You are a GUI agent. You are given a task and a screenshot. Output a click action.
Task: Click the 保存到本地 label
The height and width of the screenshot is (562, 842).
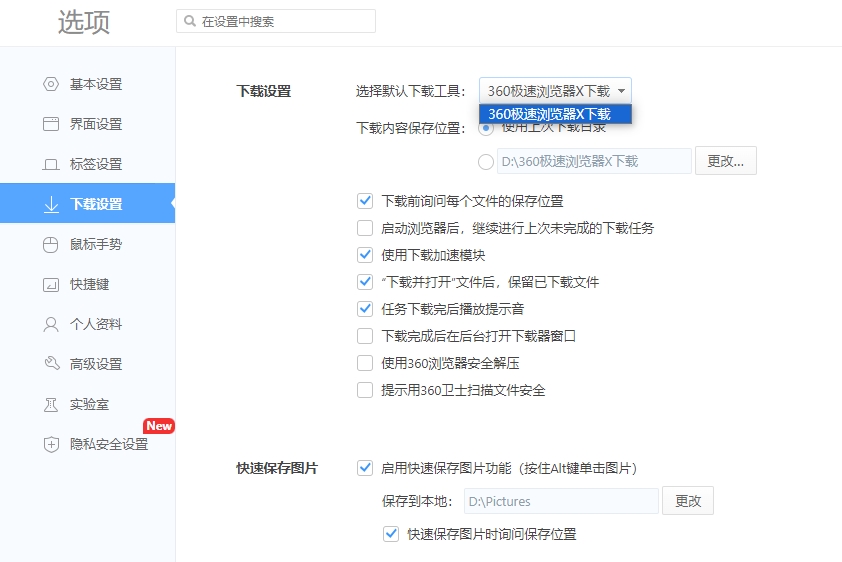click(x=417, y=501)
